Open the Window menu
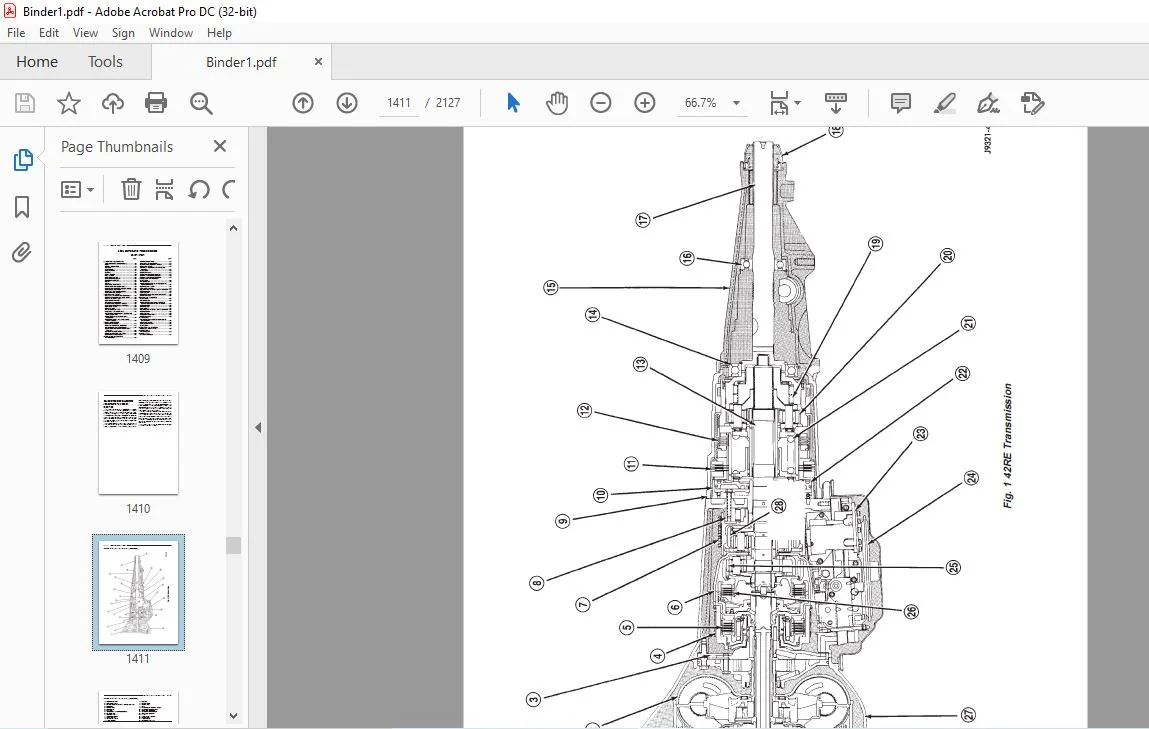This screenshot has width=1149, height=729. coord(171,33)
